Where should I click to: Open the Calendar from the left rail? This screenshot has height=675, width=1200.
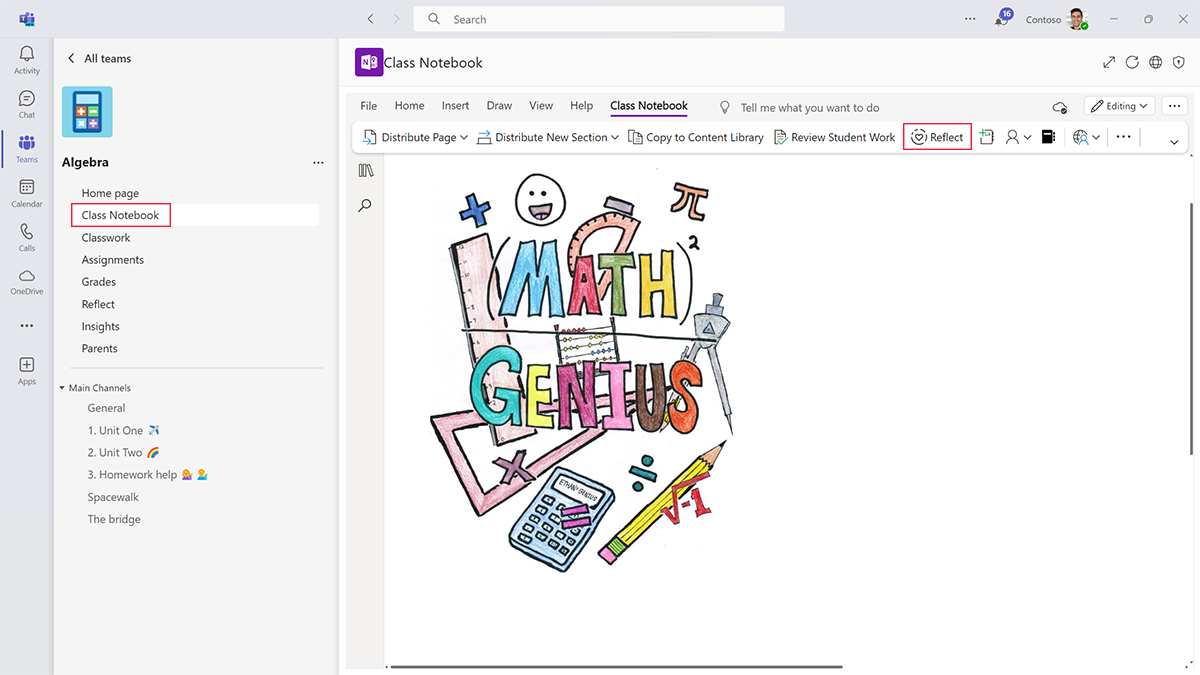[x=26, y=190]
